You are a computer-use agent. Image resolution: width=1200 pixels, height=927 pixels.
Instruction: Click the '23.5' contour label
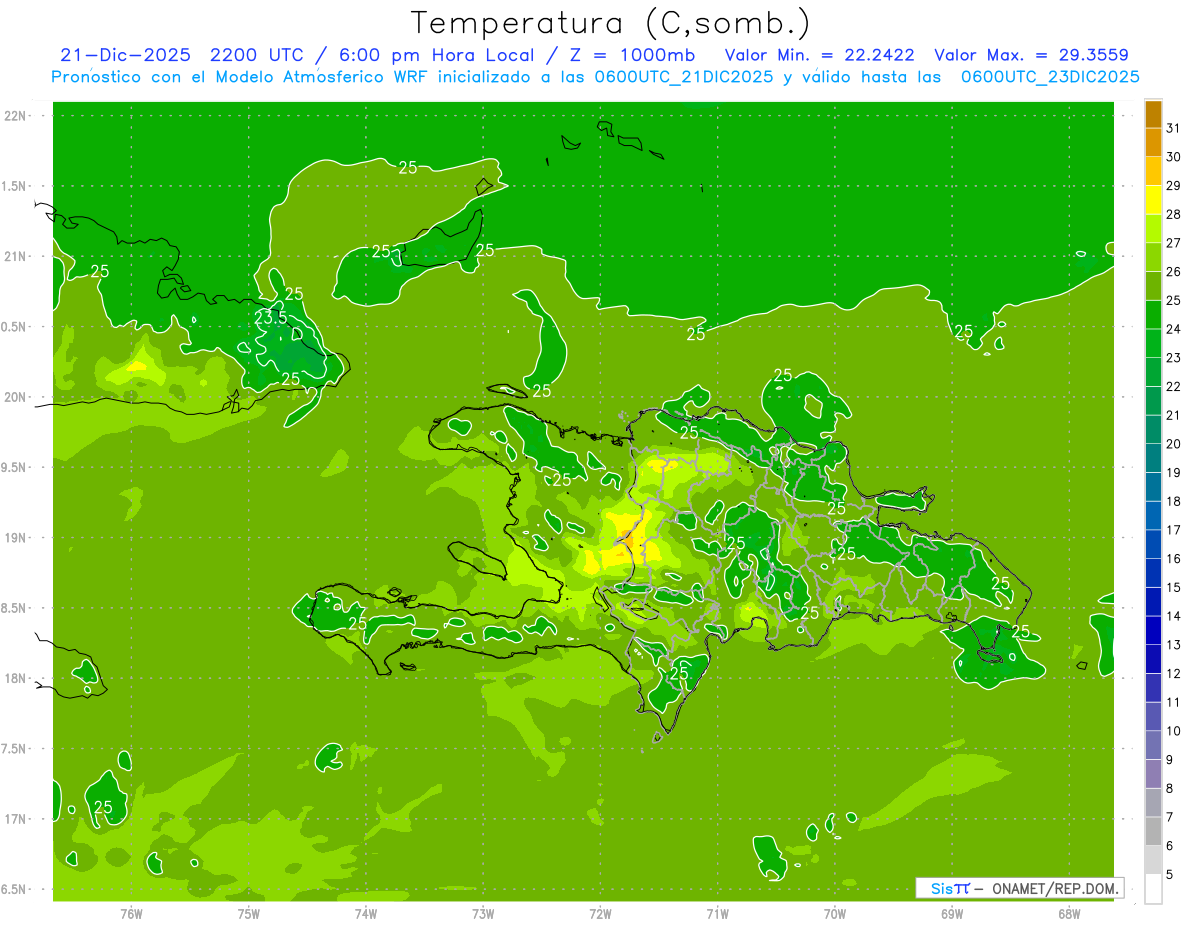tap(270, 317)
